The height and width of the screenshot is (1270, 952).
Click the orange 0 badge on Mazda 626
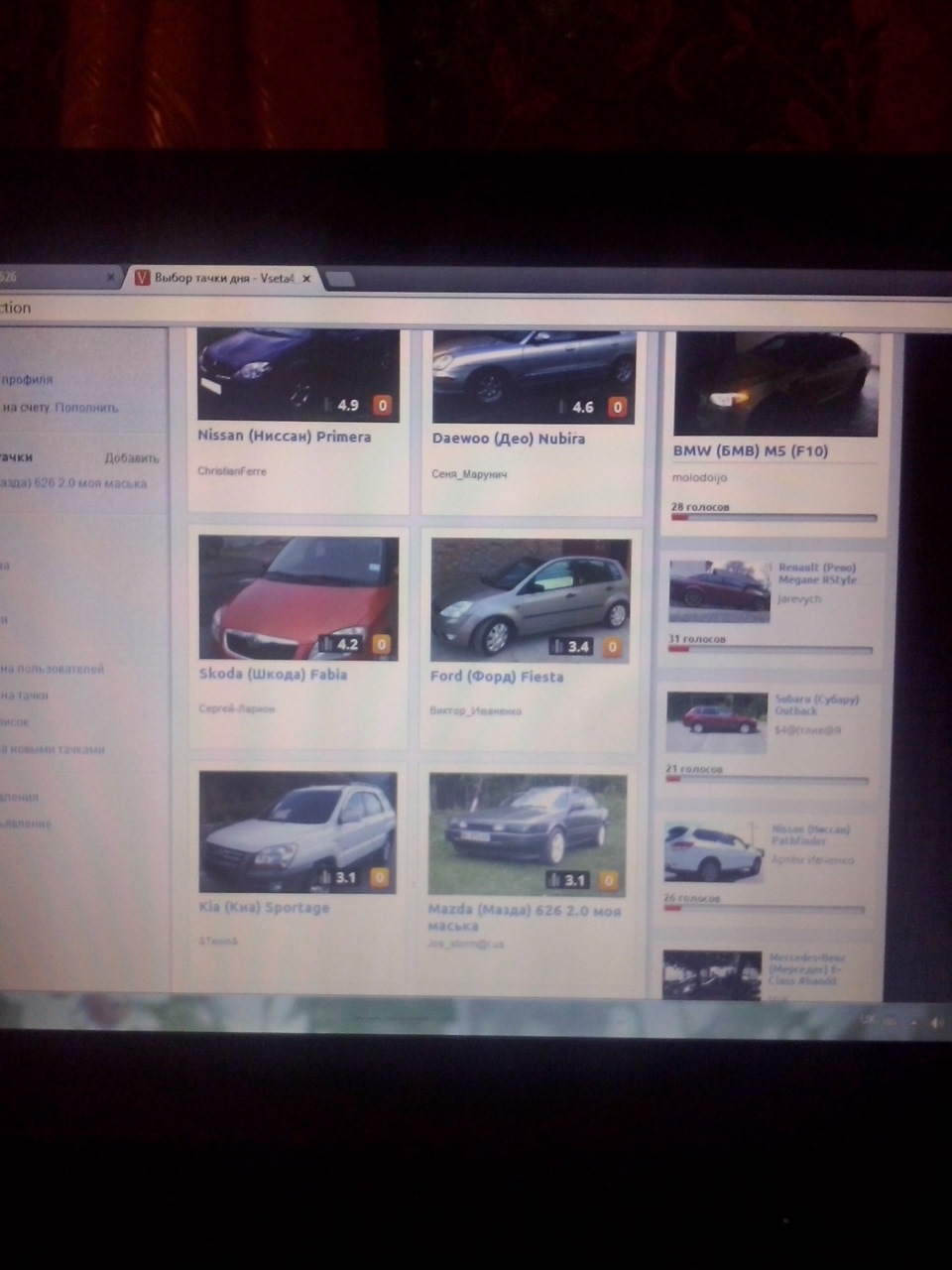click(x=609, y=880)
